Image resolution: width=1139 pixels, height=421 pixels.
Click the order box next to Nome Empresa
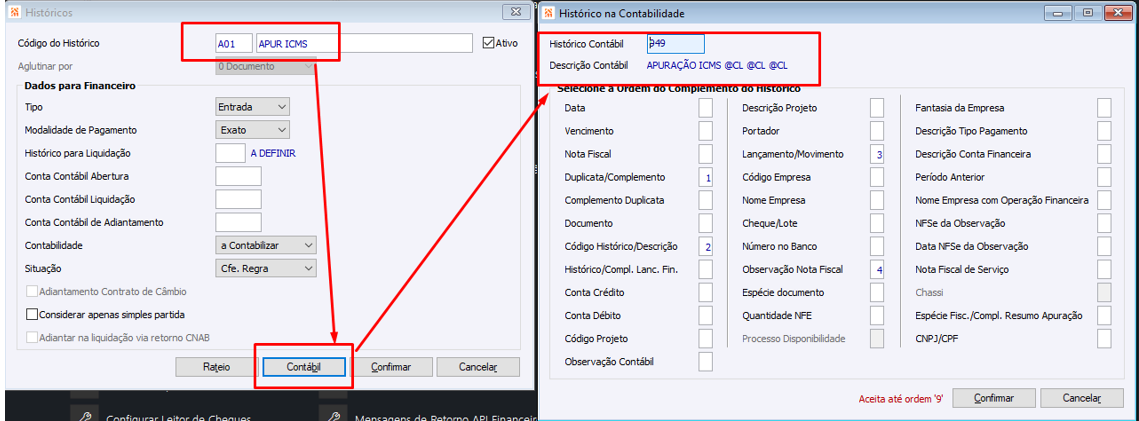(x=877, y=200)
